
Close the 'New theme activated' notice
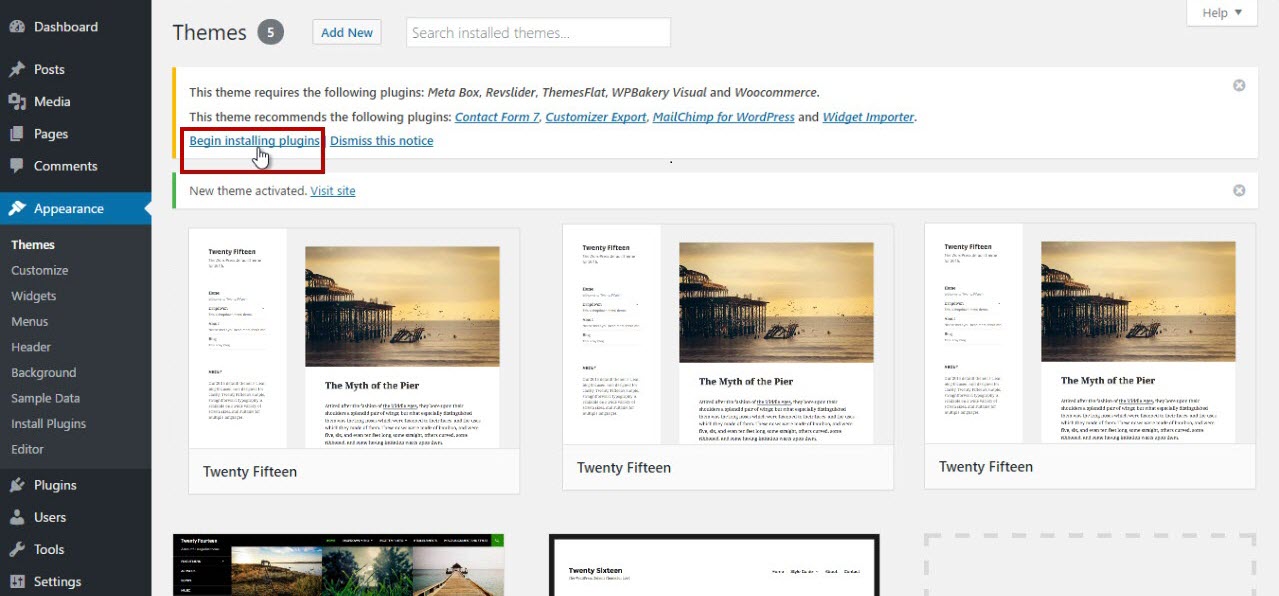tap(1239, 191)
